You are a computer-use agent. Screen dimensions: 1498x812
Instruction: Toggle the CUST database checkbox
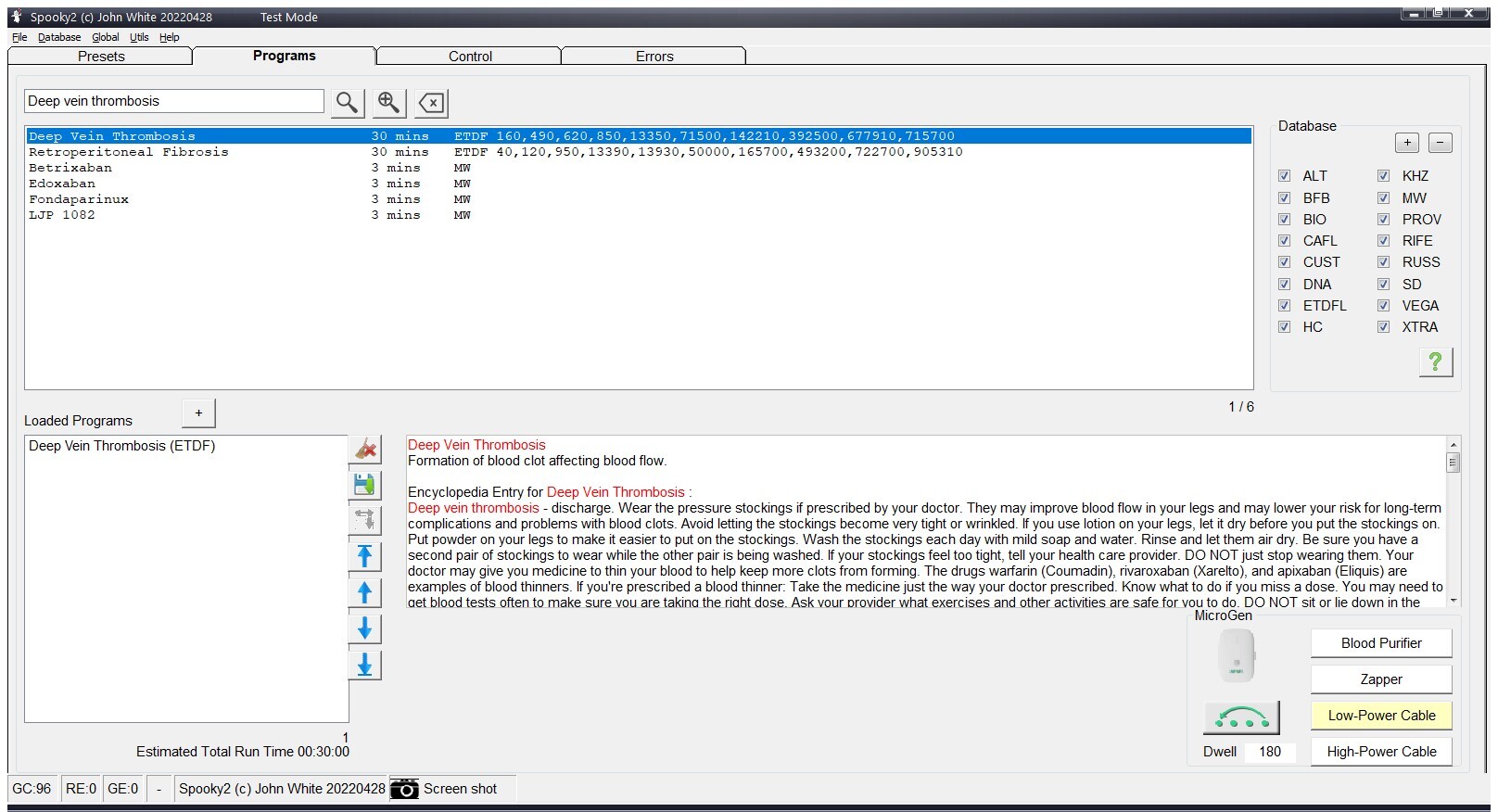pos(1284,262)
